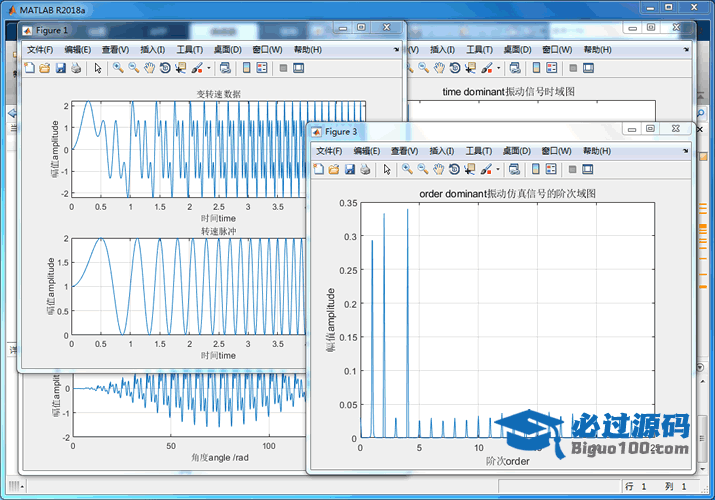This screenshot has height=500, width=715.
Task: Print figure icon in Figure 1 toolbar
Action: (x=76, y=68)
